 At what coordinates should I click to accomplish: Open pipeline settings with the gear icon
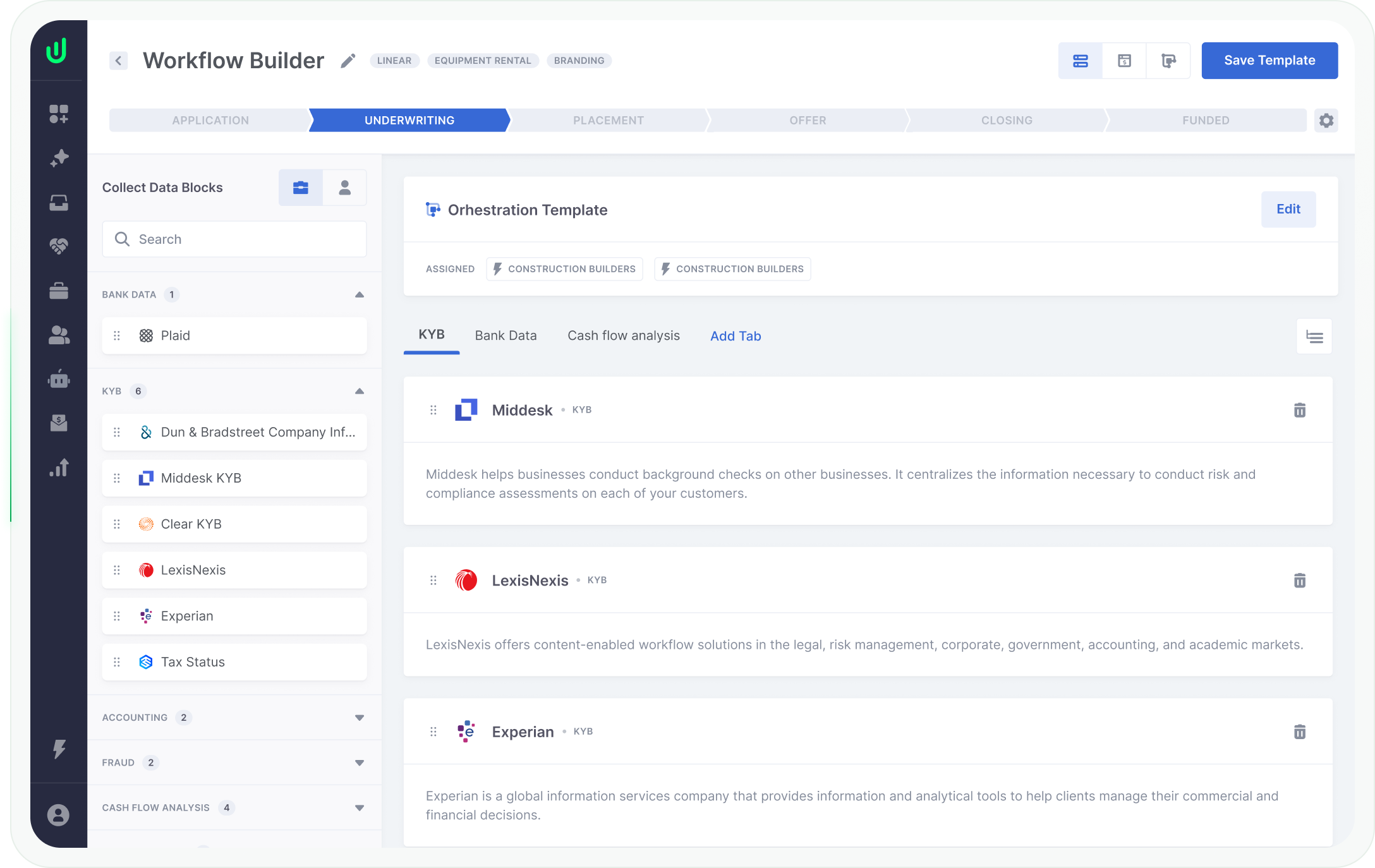(x=1326, y=121)
